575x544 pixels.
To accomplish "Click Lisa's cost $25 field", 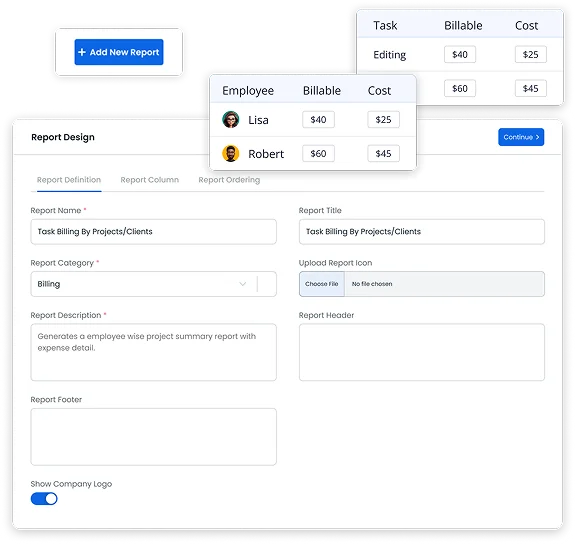I will [384, 120].
